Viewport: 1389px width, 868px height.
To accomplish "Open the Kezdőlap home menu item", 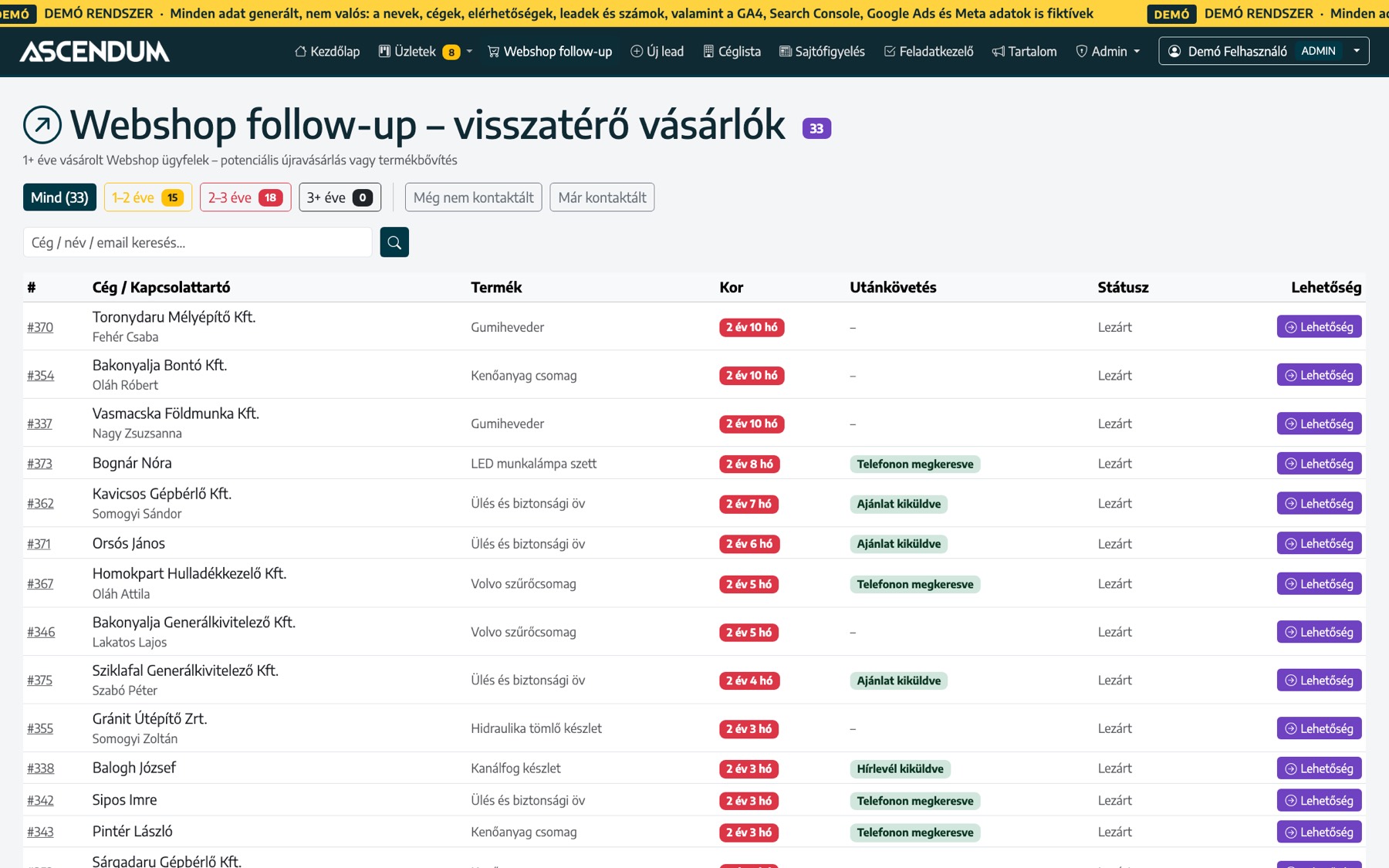I will tap(327, 52).
